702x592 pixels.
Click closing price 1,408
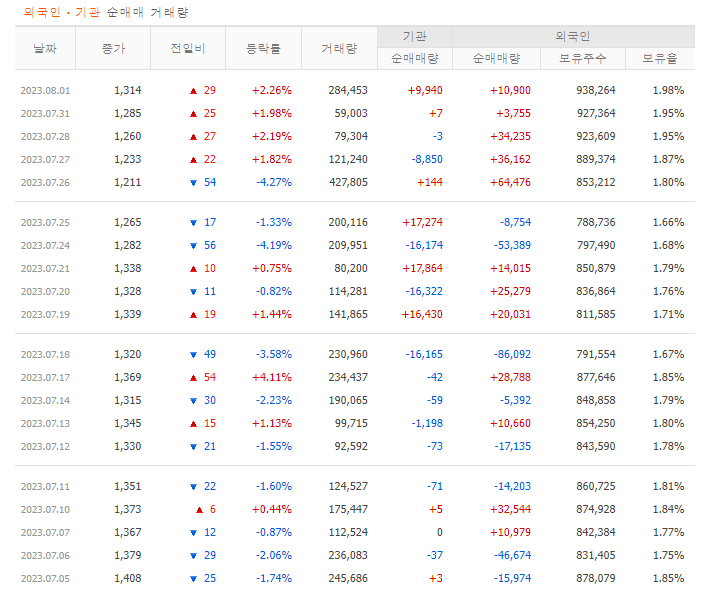[128, 578]
